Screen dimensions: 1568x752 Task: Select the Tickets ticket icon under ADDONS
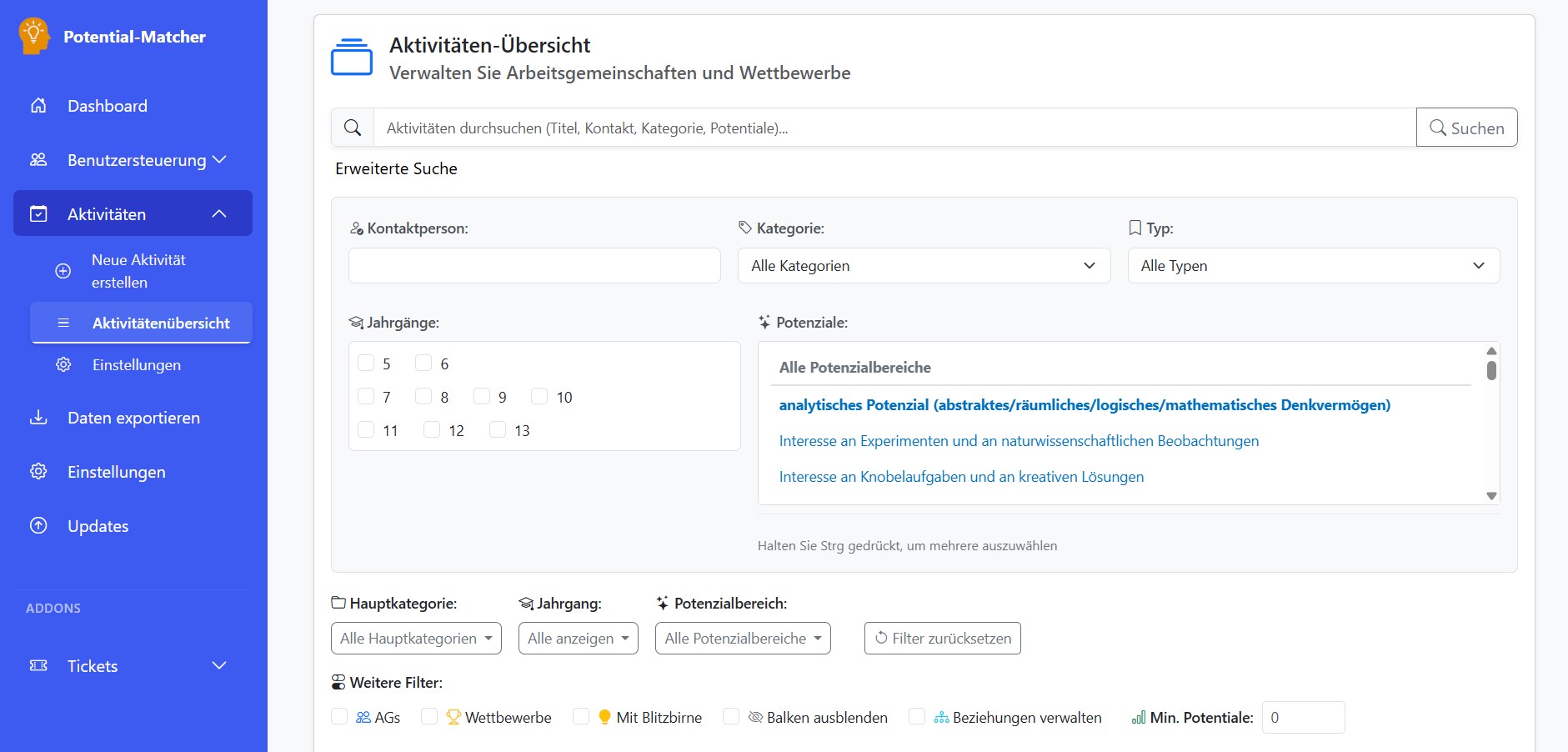click(x=38, y=665)
